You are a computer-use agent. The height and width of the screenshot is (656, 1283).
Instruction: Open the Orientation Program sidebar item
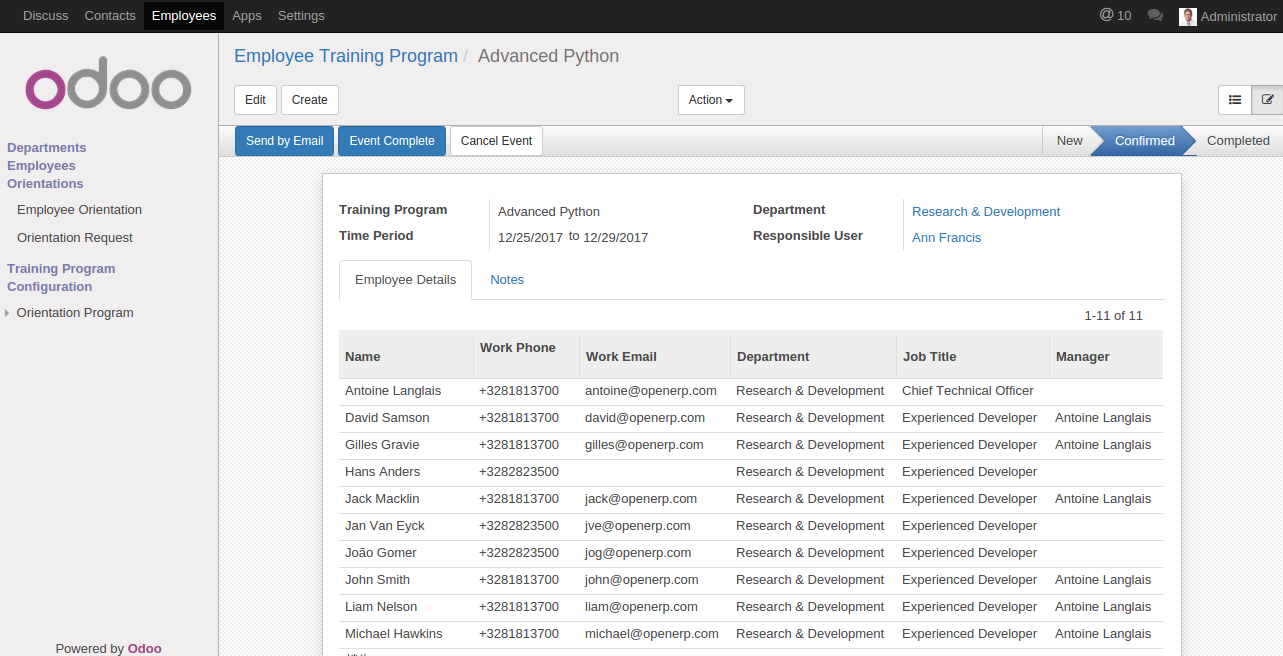[x=75, y=313]
